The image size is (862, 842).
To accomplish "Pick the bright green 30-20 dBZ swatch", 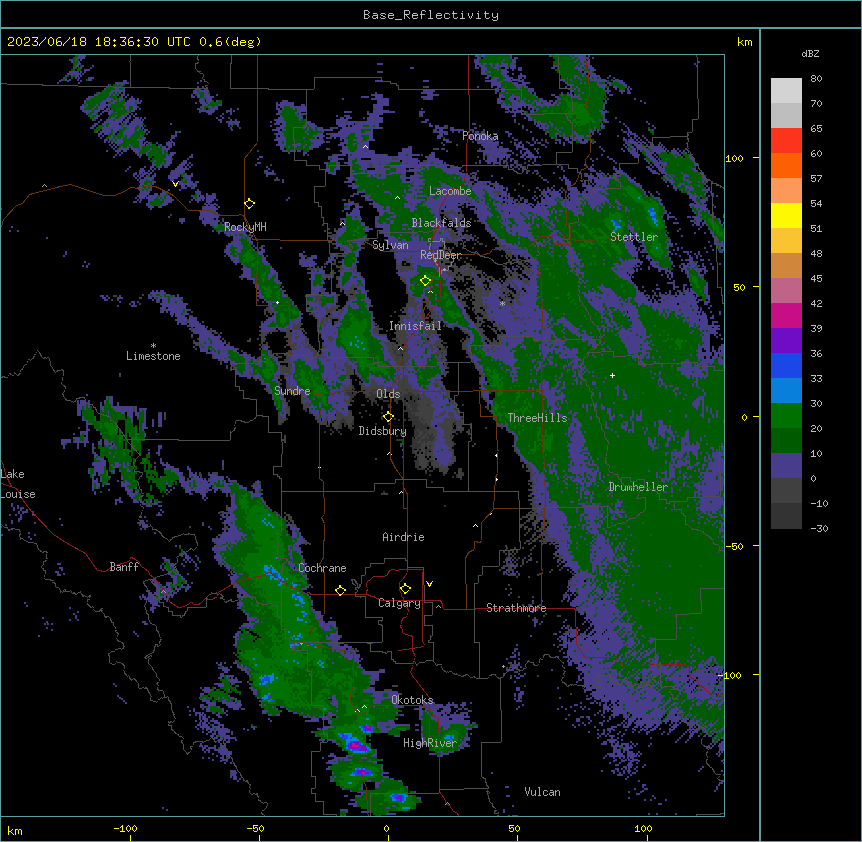I will click(786, 416).
